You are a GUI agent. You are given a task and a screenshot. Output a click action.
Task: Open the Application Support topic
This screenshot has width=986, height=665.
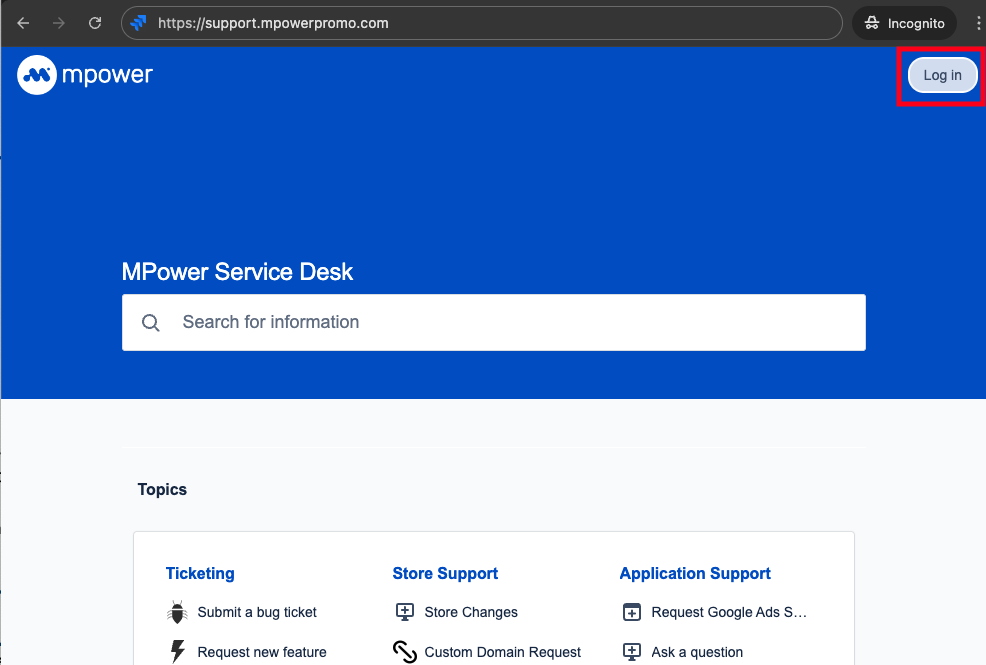click(x=695, y=573)
